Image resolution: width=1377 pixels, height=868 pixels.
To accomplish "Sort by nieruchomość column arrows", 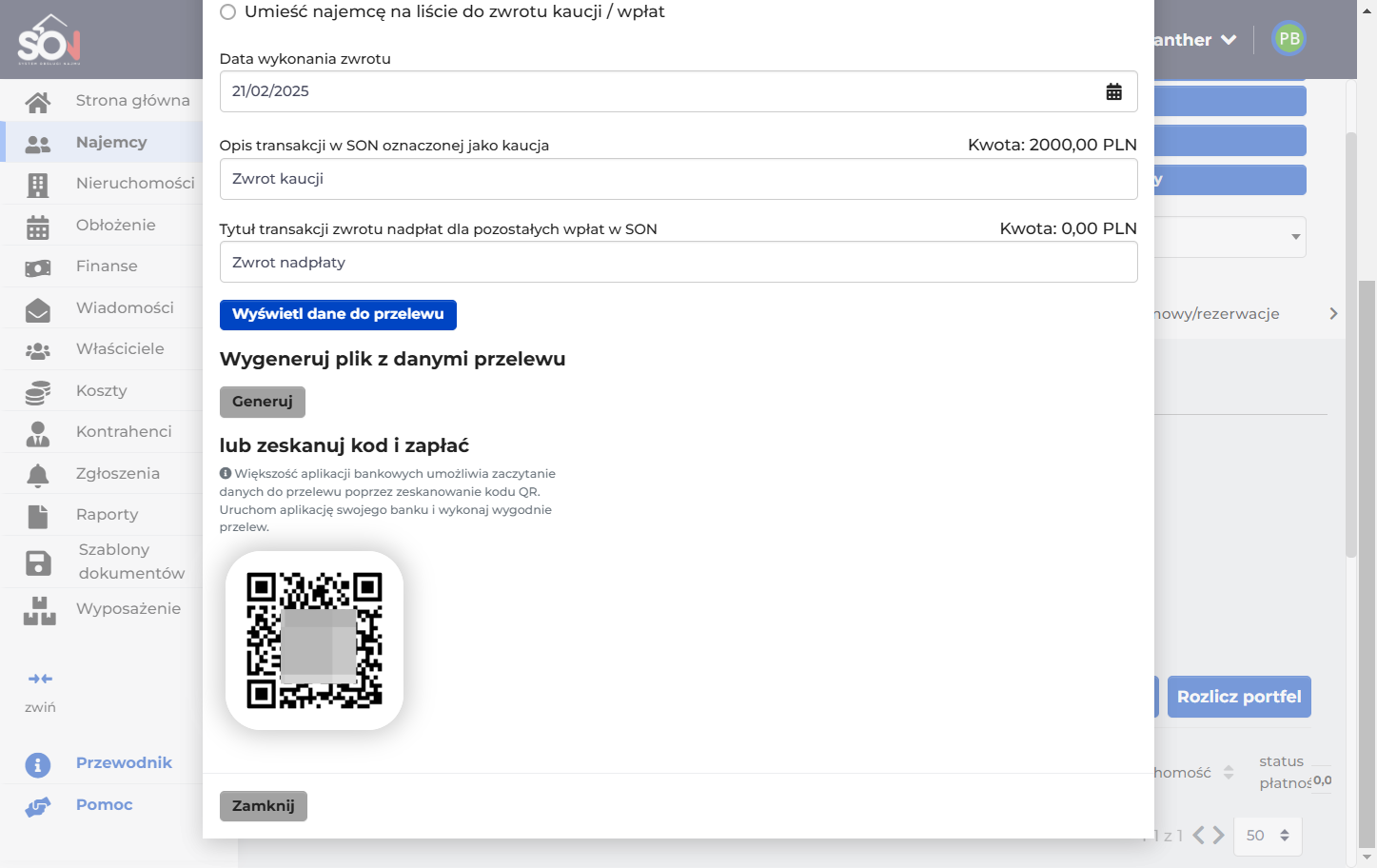I will pyautogui.click(x=1229, y=772).
